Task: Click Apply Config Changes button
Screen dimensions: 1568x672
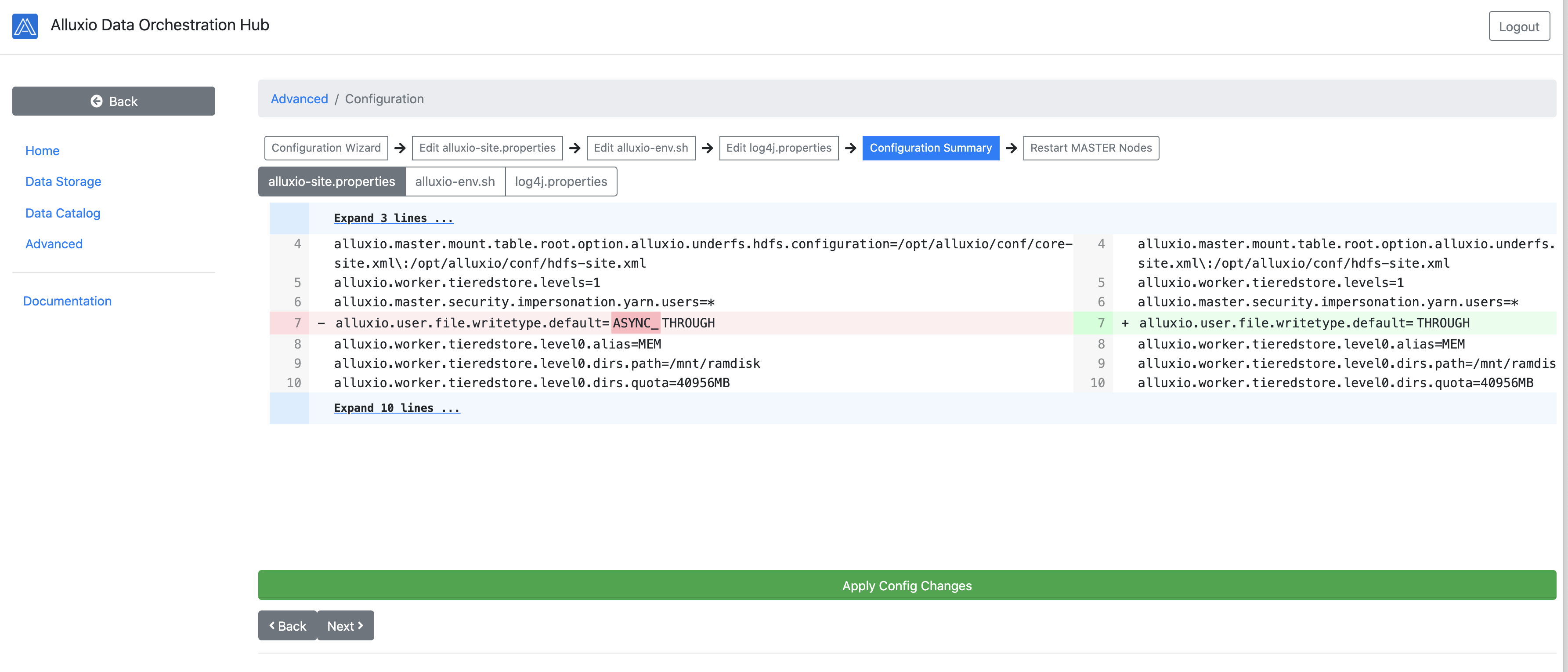Action: pyautogui.click(x=907, y=585)
